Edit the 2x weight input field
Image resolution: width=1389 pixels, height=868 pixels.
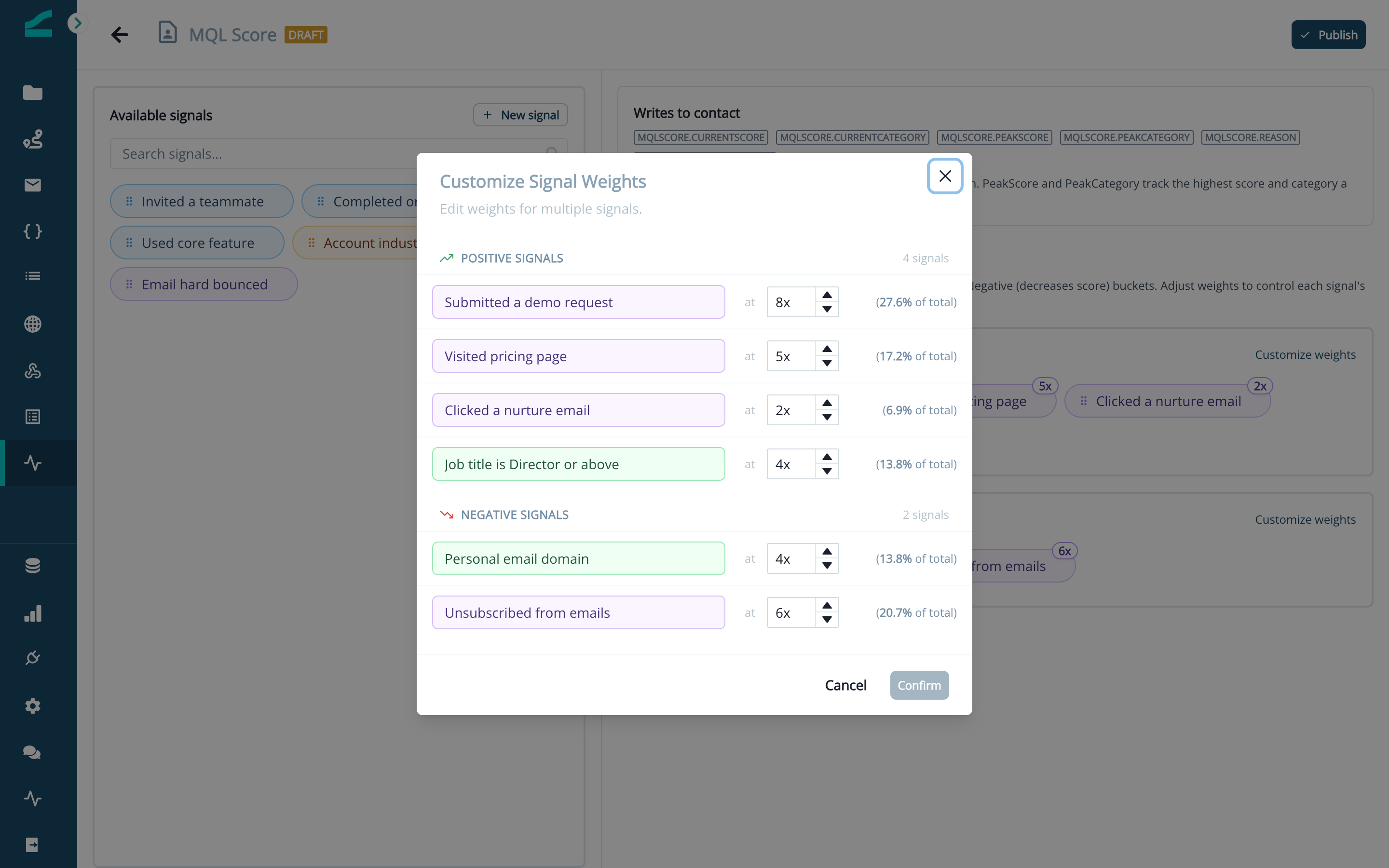[x=791, y=410]
